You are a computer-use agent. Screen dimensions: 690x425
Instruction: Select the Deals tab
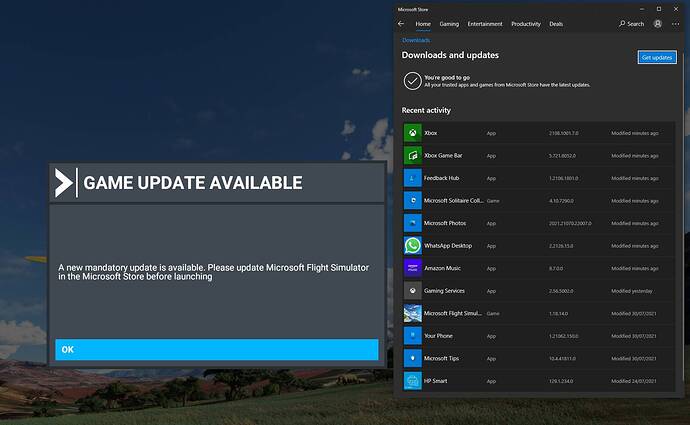point(556,24)
